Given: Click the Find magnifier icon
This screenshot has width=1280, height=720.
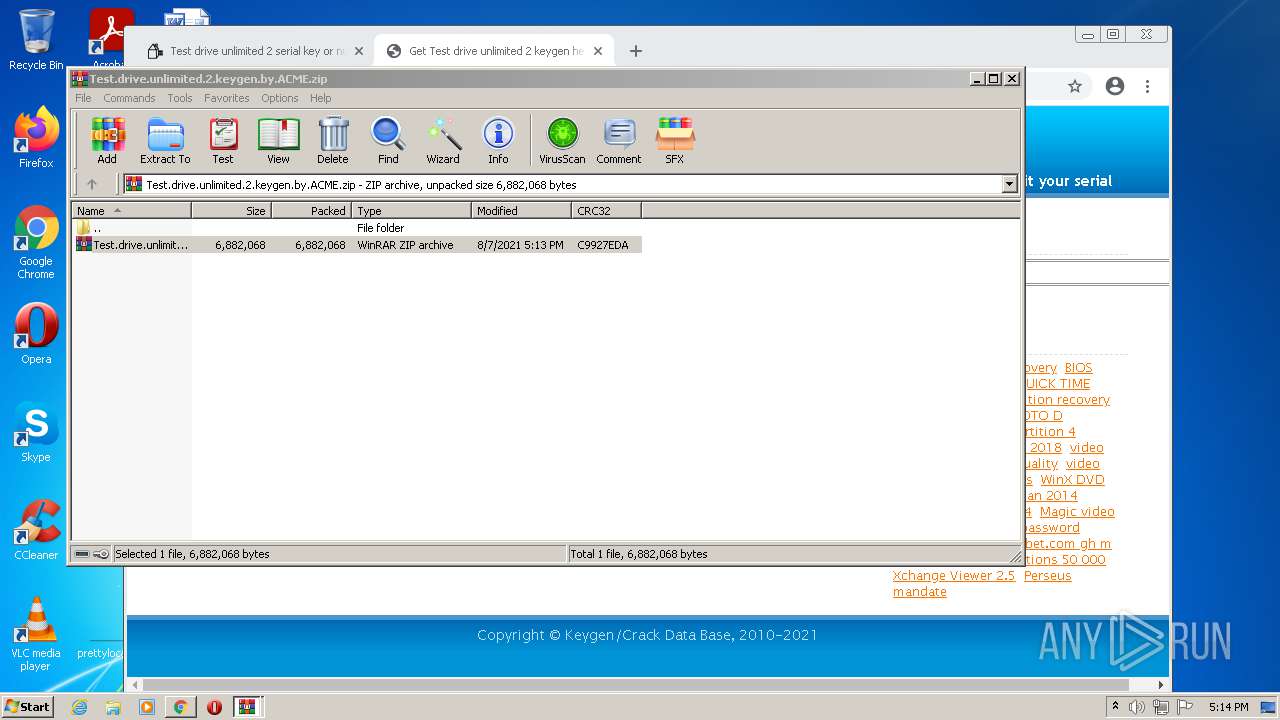Looking at the screenshot, I should pos(388,140).
